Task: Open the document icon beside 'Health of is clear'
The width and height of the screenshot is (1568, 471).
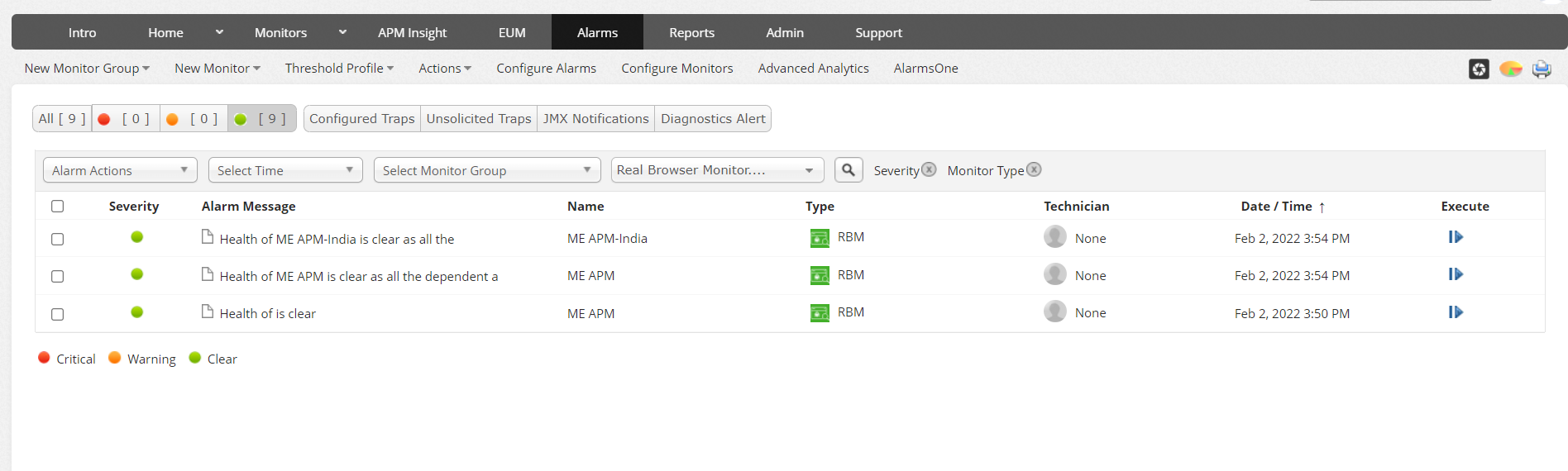Action: [x=208, y=312]
